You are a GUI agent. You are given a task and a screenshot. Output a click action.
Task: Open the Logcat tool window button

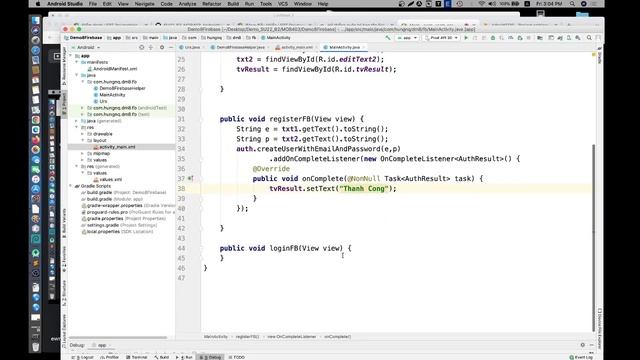tap(82, 357)
